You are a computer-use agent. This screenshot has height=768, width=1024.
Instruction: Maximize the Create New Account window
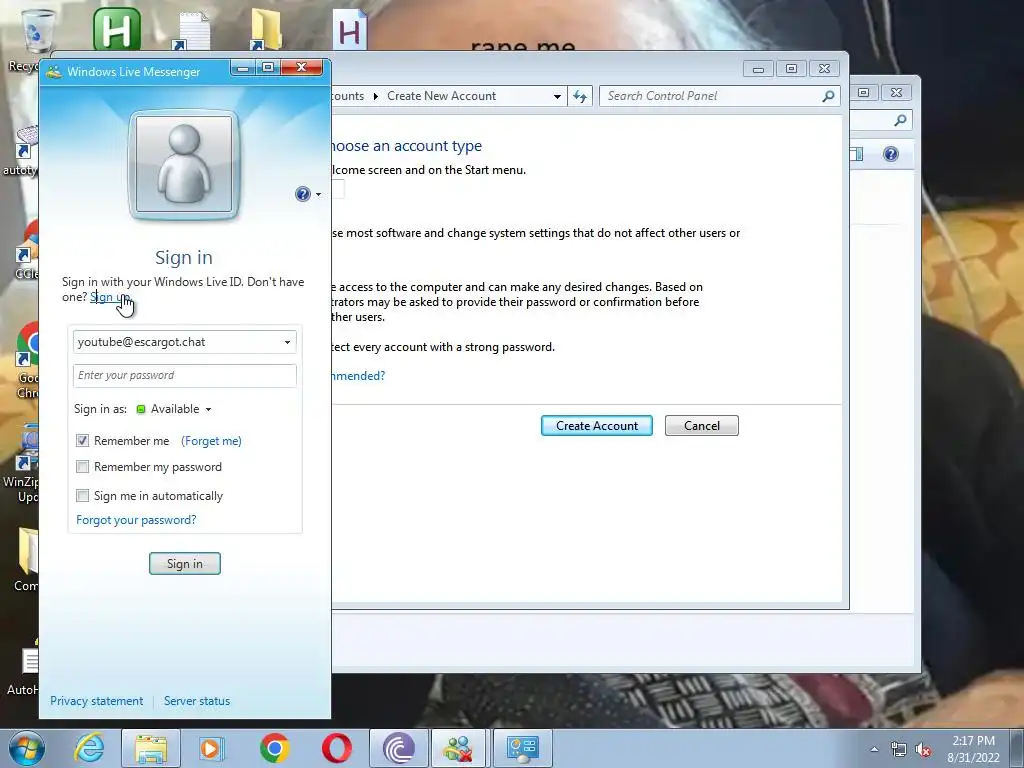tap(791, 69)
